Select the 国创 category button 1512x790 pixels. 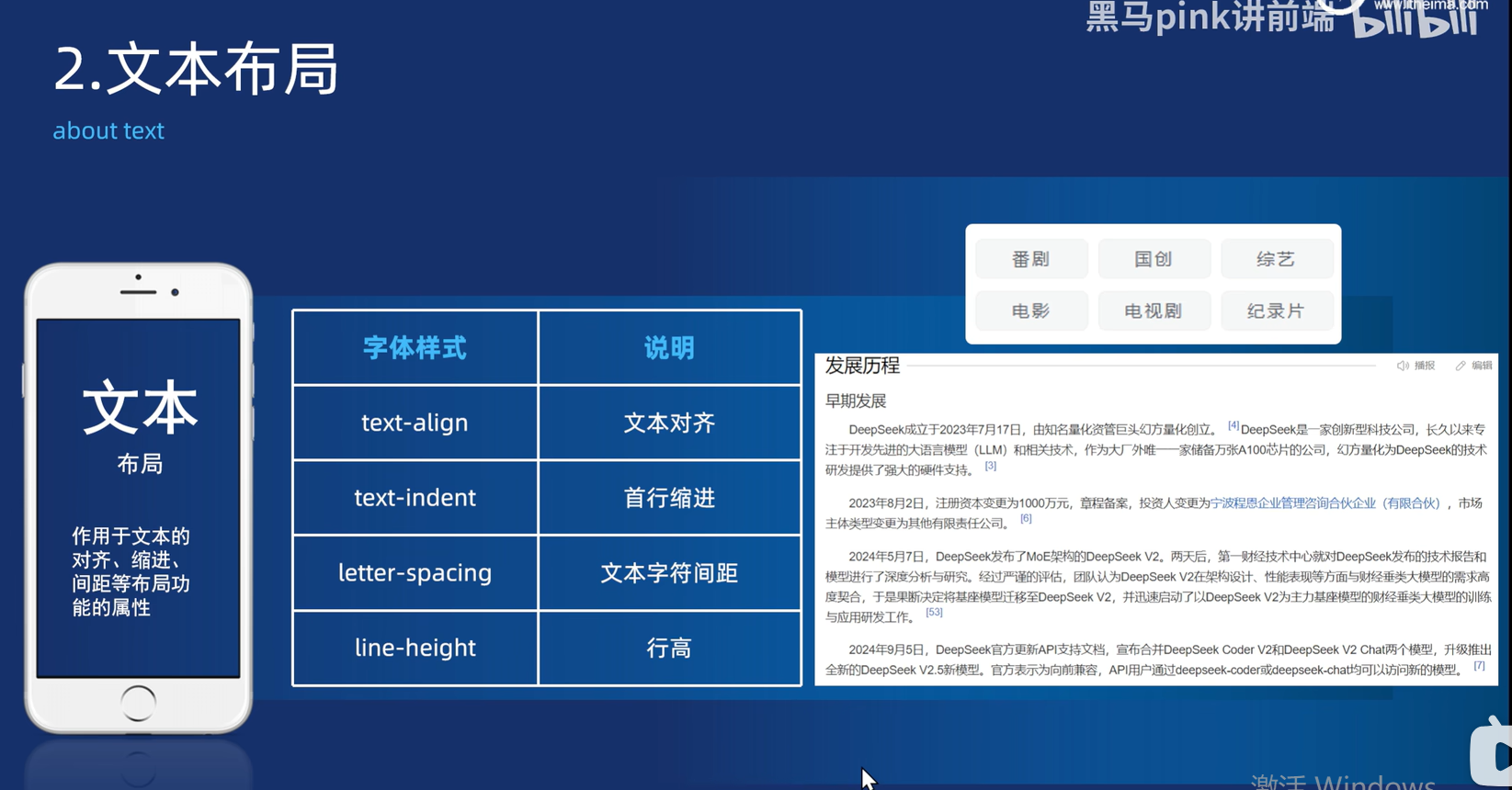[x=1154, y=259]
